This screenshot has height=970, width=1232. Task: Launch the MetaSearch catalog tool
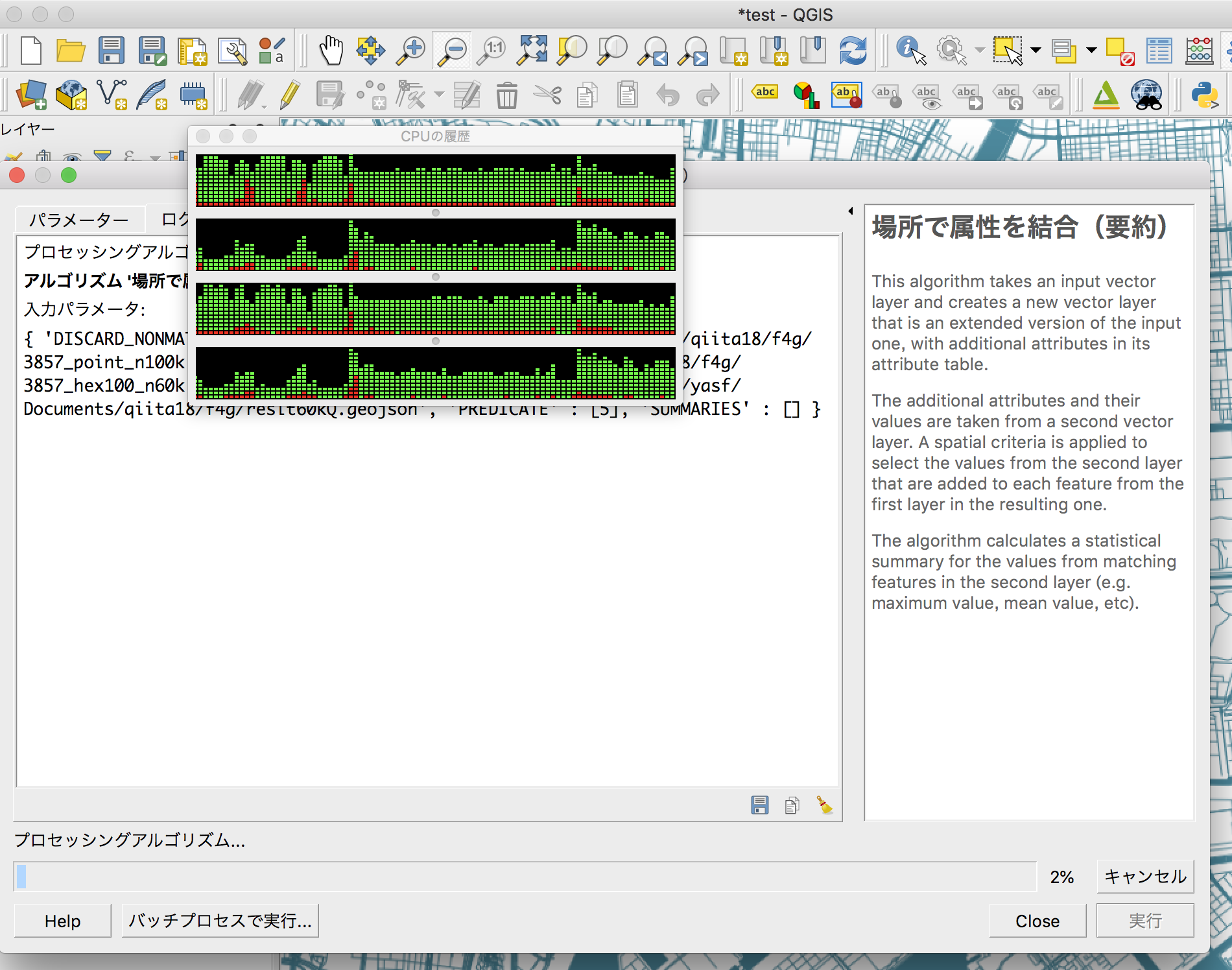point(1146,94)
